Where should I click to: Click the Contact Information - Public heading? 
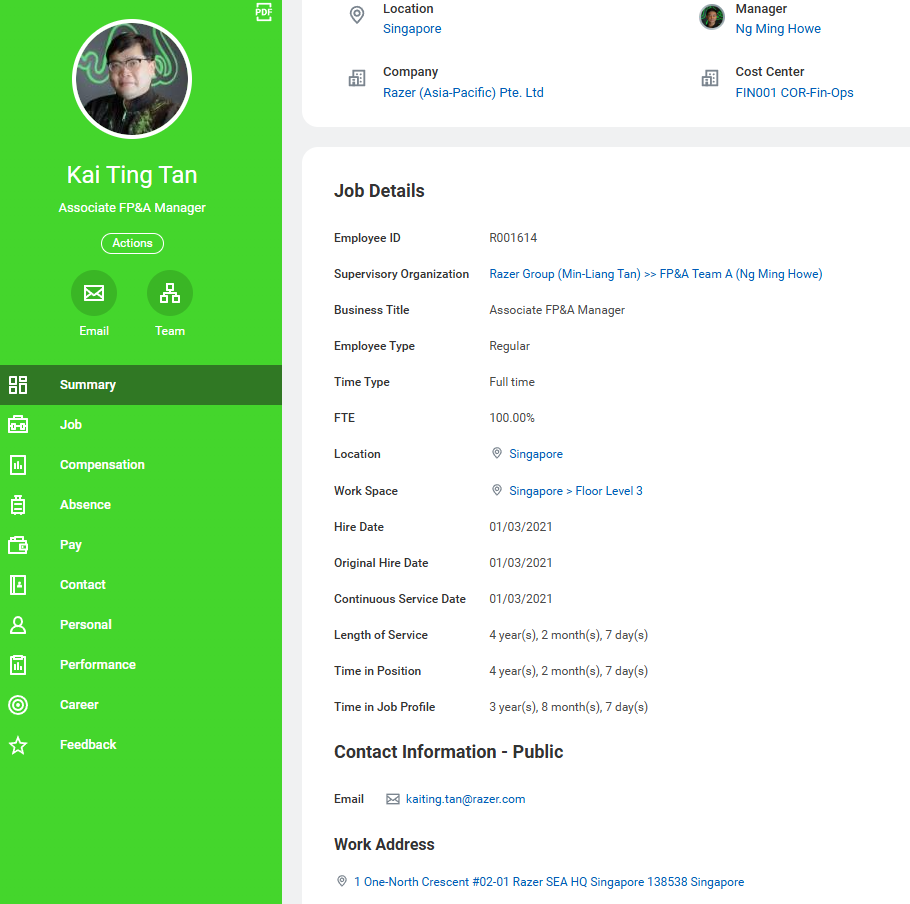448,751
